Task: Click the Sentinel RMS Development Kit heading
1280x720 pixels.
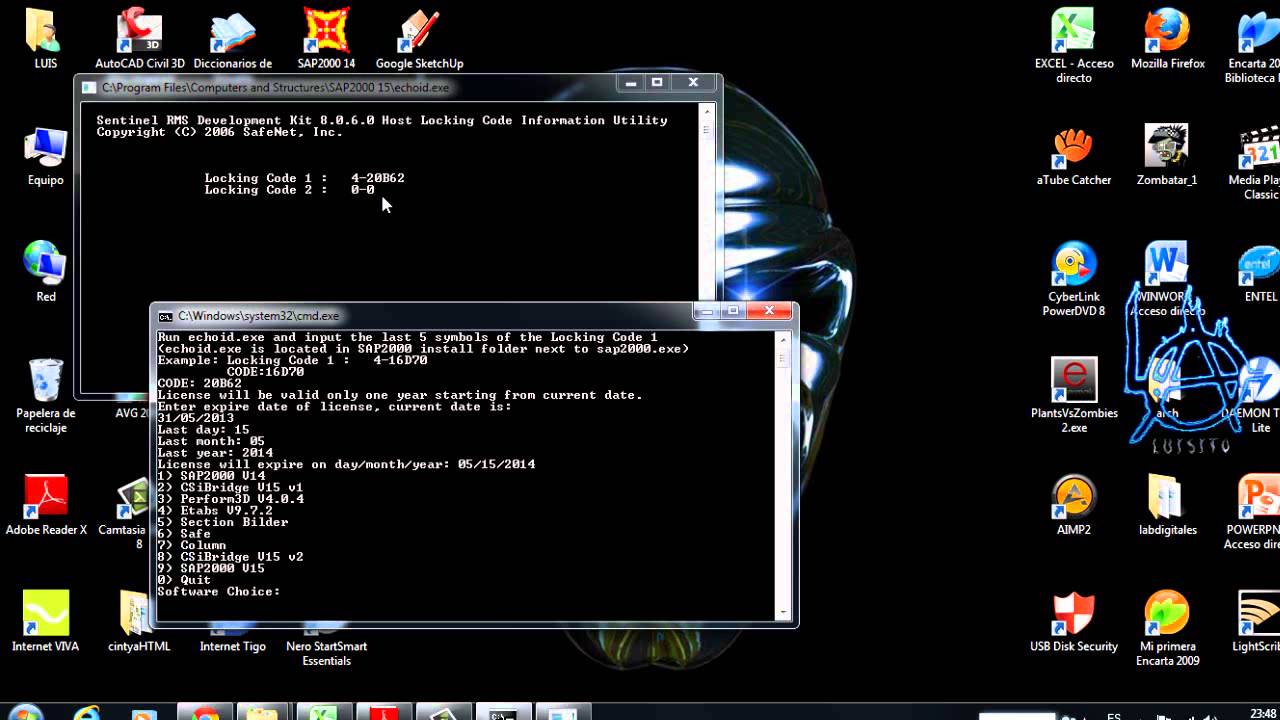Action: (x=382, y=120)
